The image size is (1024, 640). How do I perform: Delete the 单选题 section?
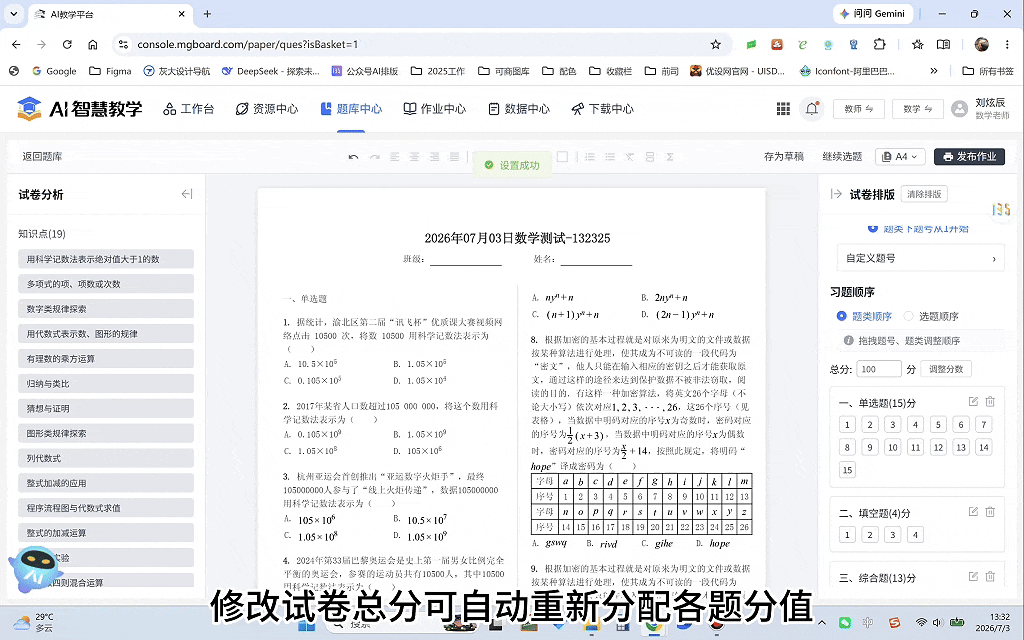[x=990, y=402]
